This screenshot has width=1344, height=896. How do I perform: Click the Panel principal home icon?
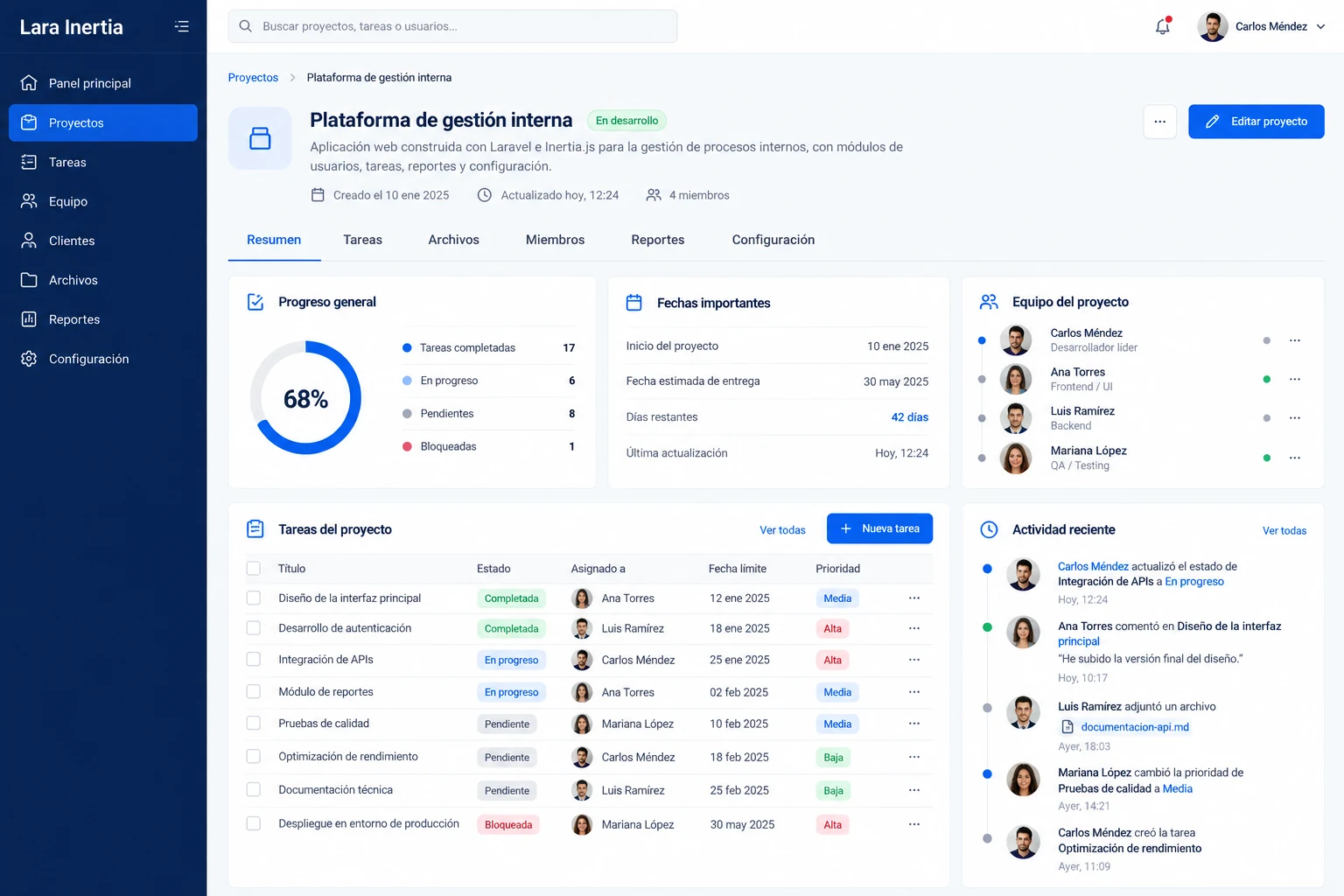pyautogui.click(x=29, y=83)
